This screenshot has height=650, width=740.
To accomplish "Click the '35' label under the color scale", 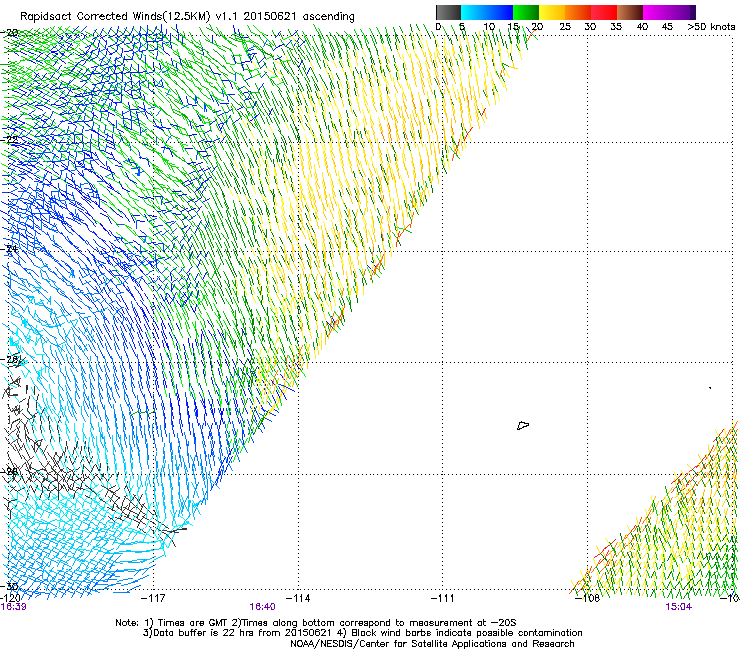I will [616, 27].
